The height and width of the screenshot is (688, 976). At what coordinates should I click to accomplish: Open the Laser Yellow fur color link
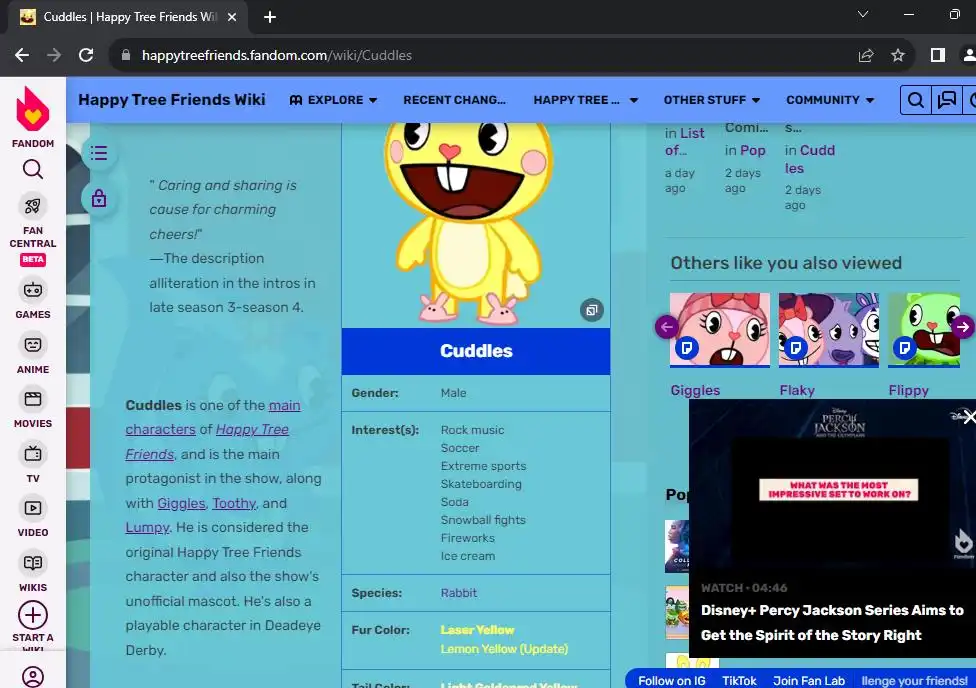click(477, 629)
